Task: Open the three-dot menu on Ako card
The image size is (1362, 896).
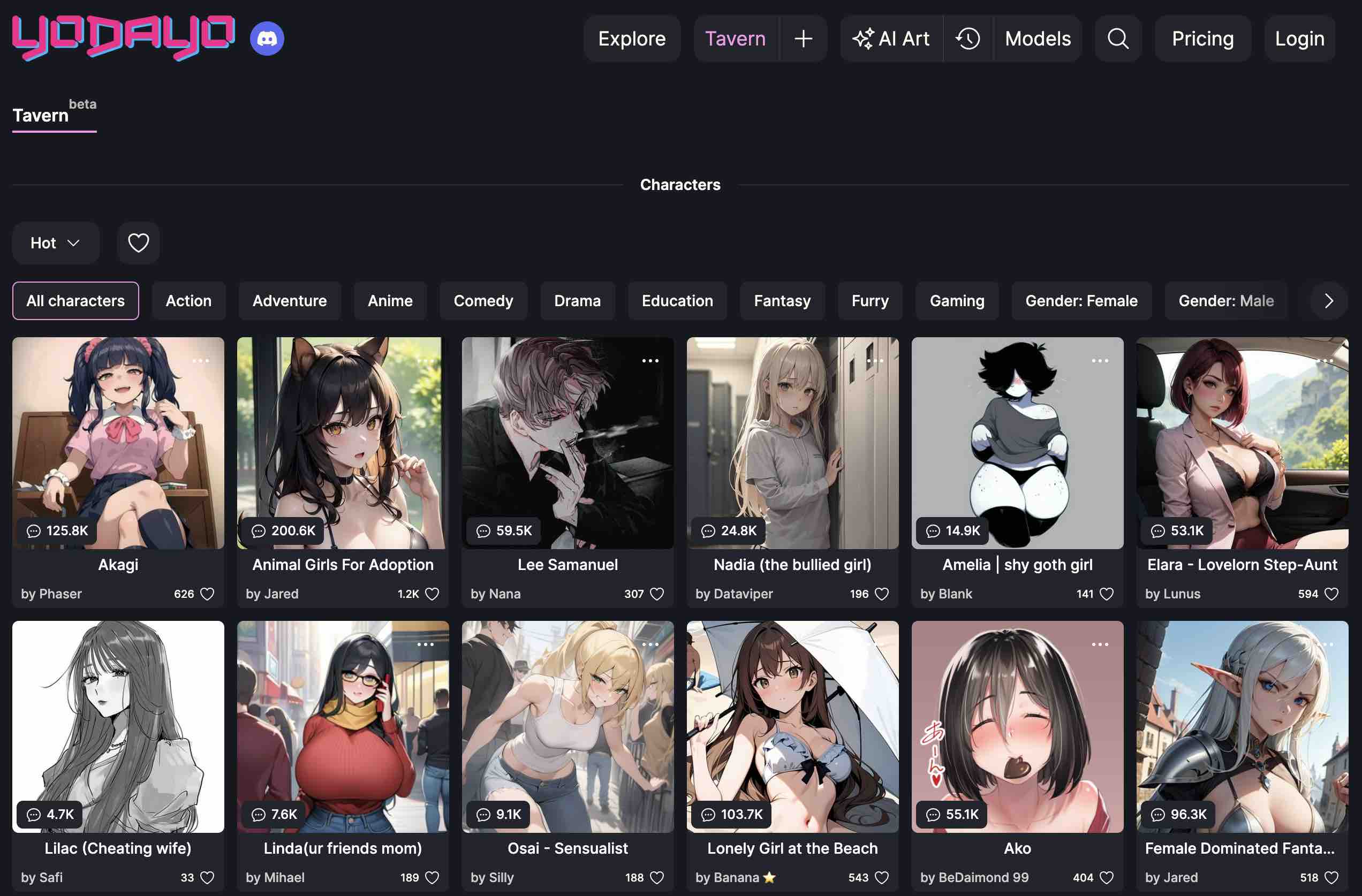Action: pyautogui.click(x=1100, y=644)
